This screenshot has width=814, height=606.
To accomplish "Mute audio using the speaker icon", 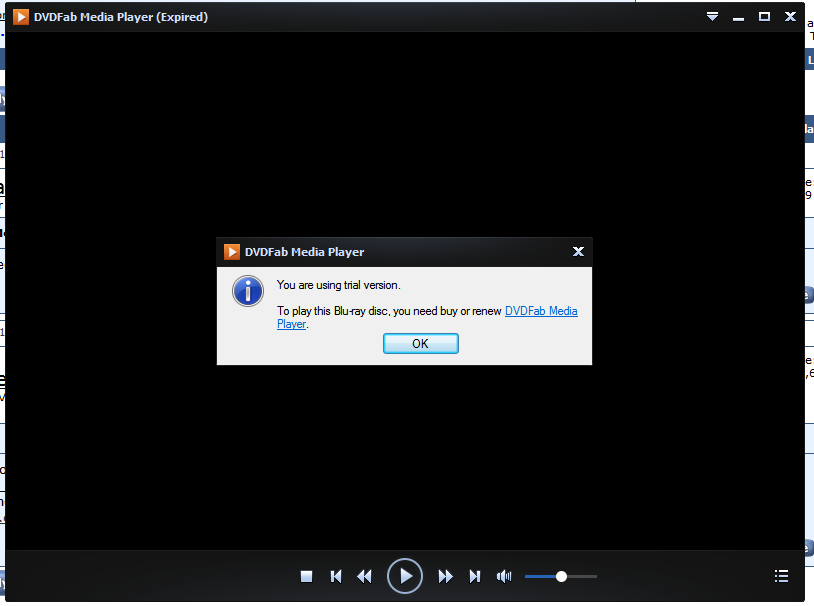I will tap(504, 576).
